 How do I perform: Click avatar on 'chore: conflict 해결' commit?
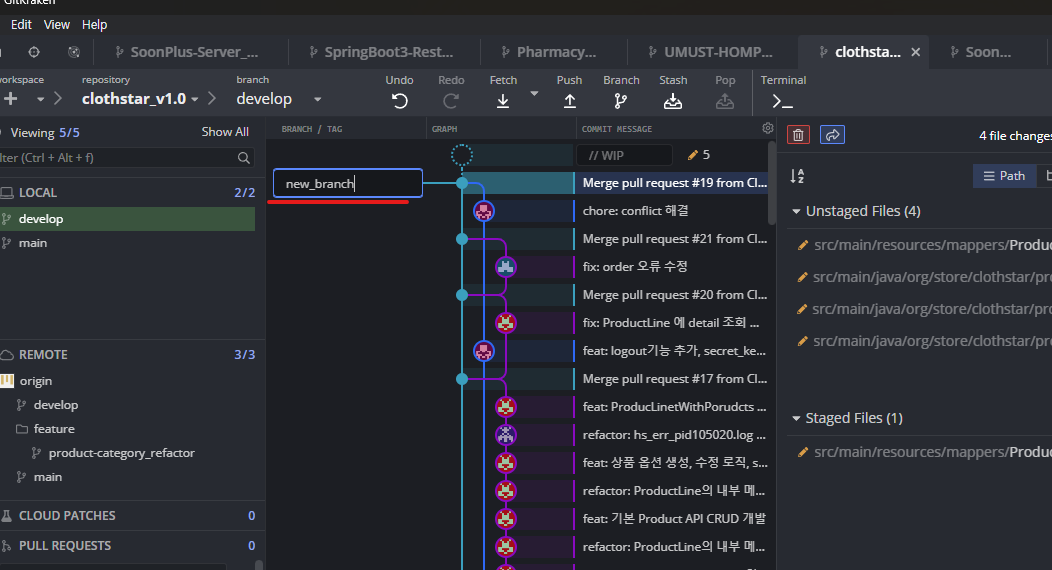tap(484, 211)
